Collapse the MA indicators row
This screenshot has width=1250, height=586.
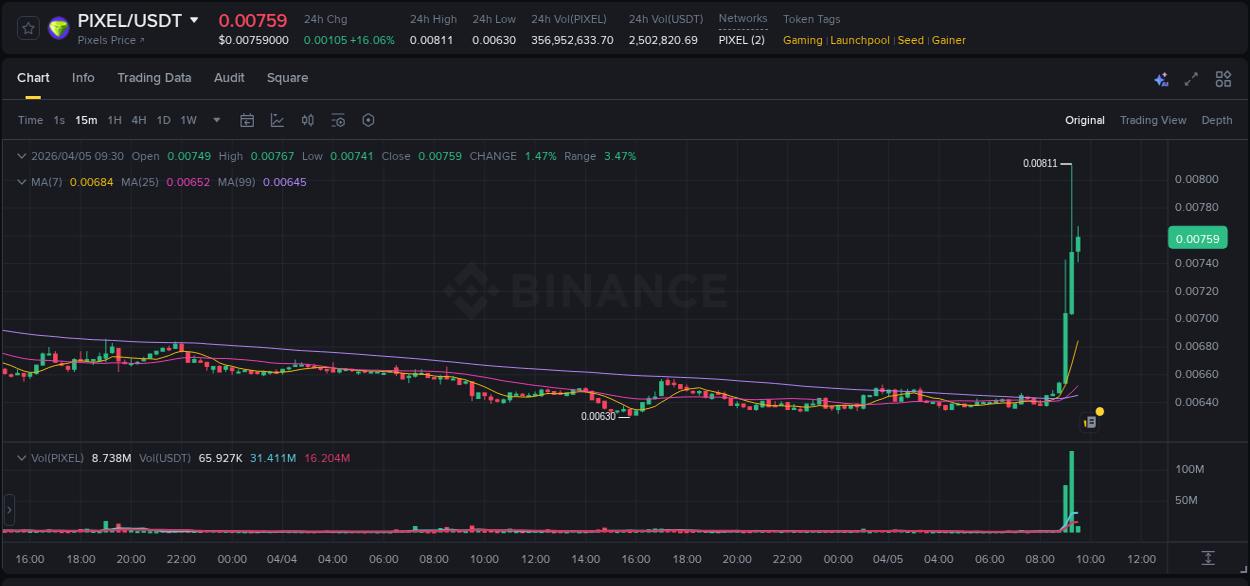pos(20,182)
